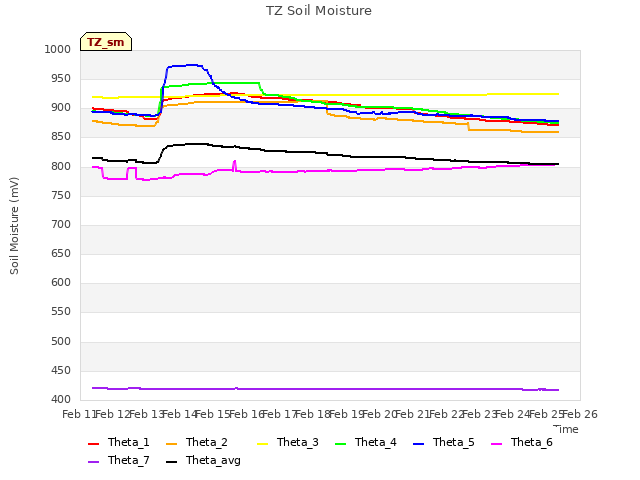Click the 550 y-axis tick label
Viewport: 640px width, 480px height.
tap(61, 311)
